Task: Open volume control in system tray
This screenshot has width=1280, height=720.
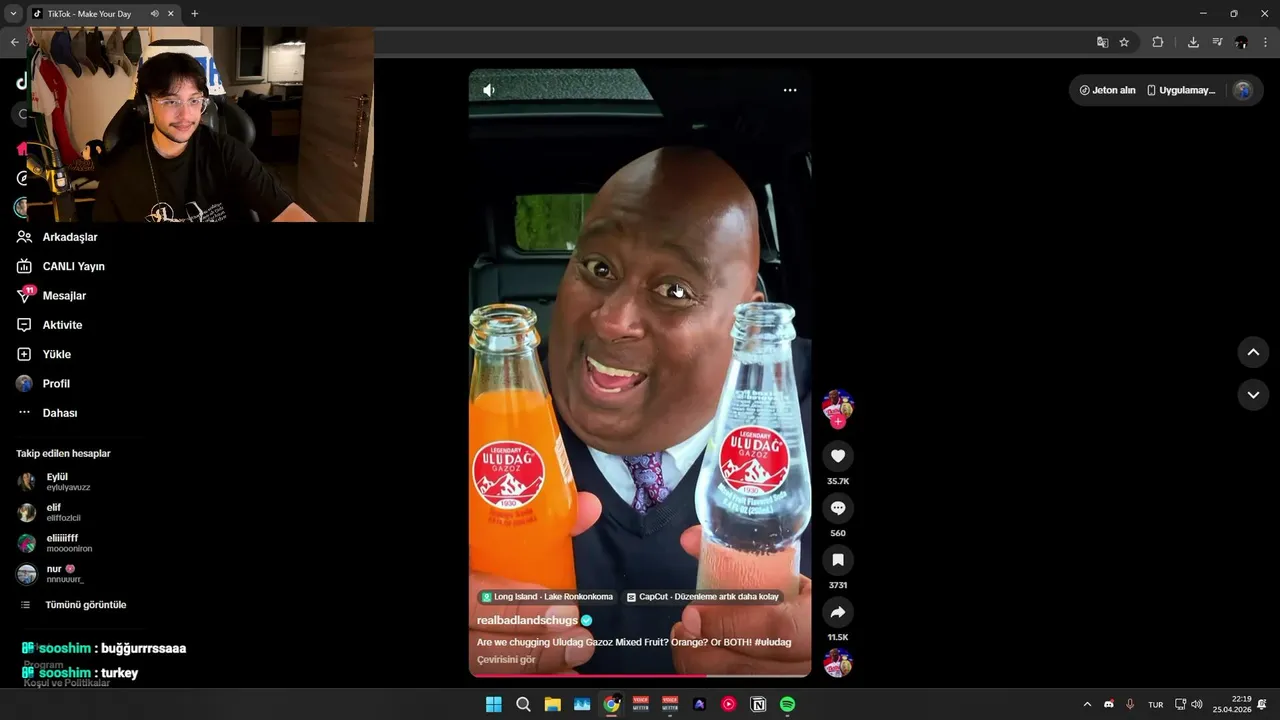Action: (1197, 705)
